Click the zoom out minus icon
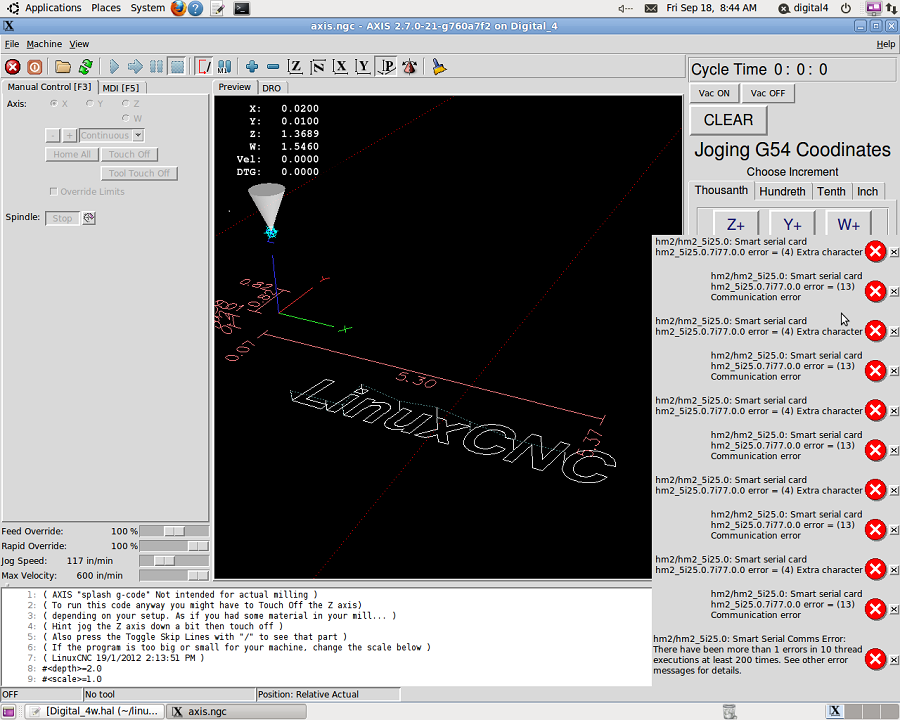Screen dimensions: 900x720 pos(273,67)
